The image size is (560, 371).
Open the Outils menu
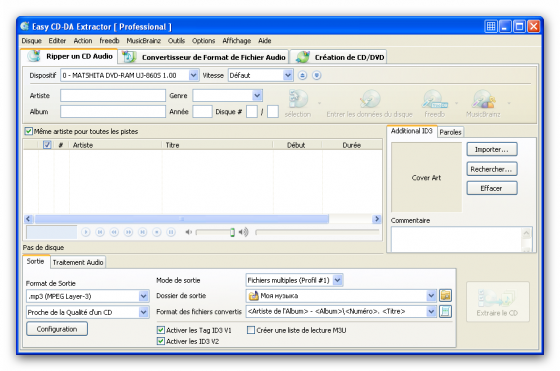176,41
